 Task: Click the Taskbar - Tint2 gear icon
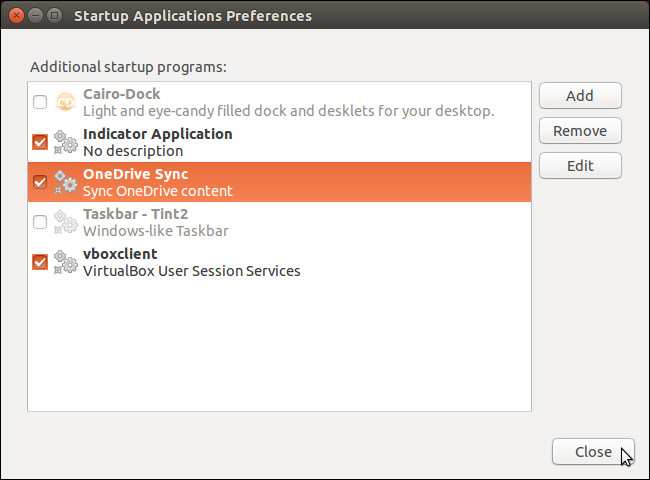(65, 222)
